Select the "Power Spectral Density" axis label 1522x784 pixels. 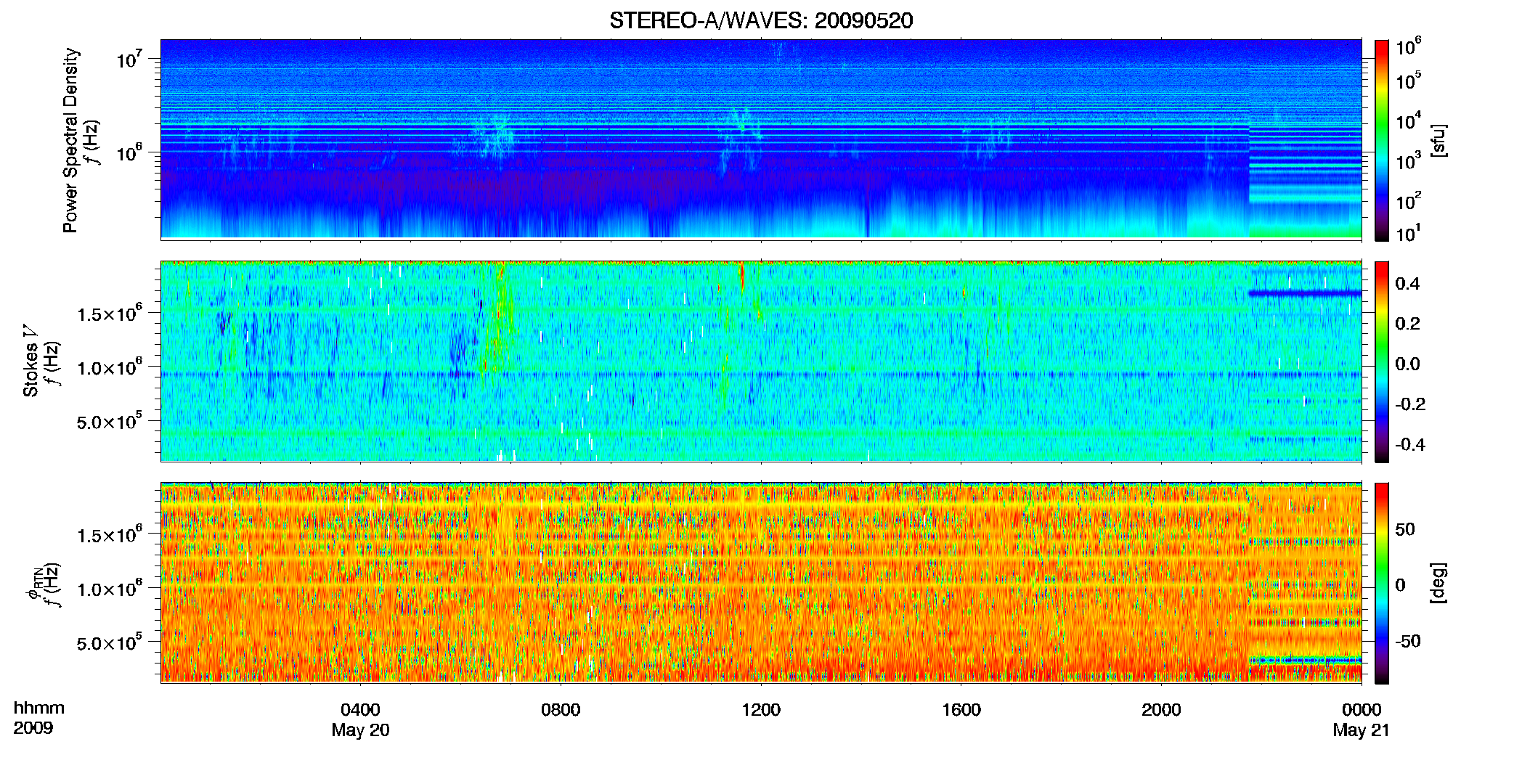click(70, 140)
